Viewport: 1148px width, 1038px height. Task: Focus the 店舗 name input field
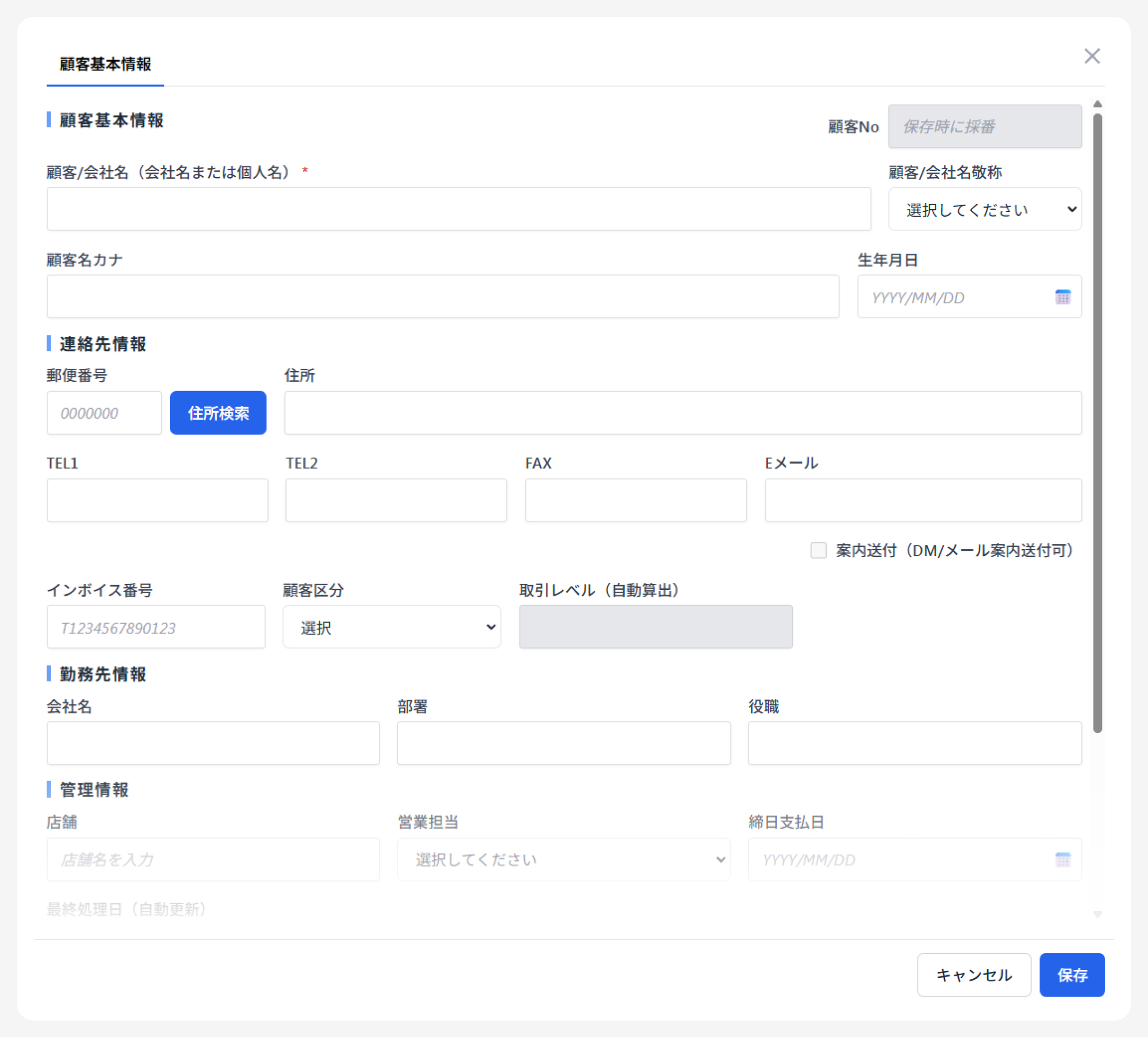point(213,859)
